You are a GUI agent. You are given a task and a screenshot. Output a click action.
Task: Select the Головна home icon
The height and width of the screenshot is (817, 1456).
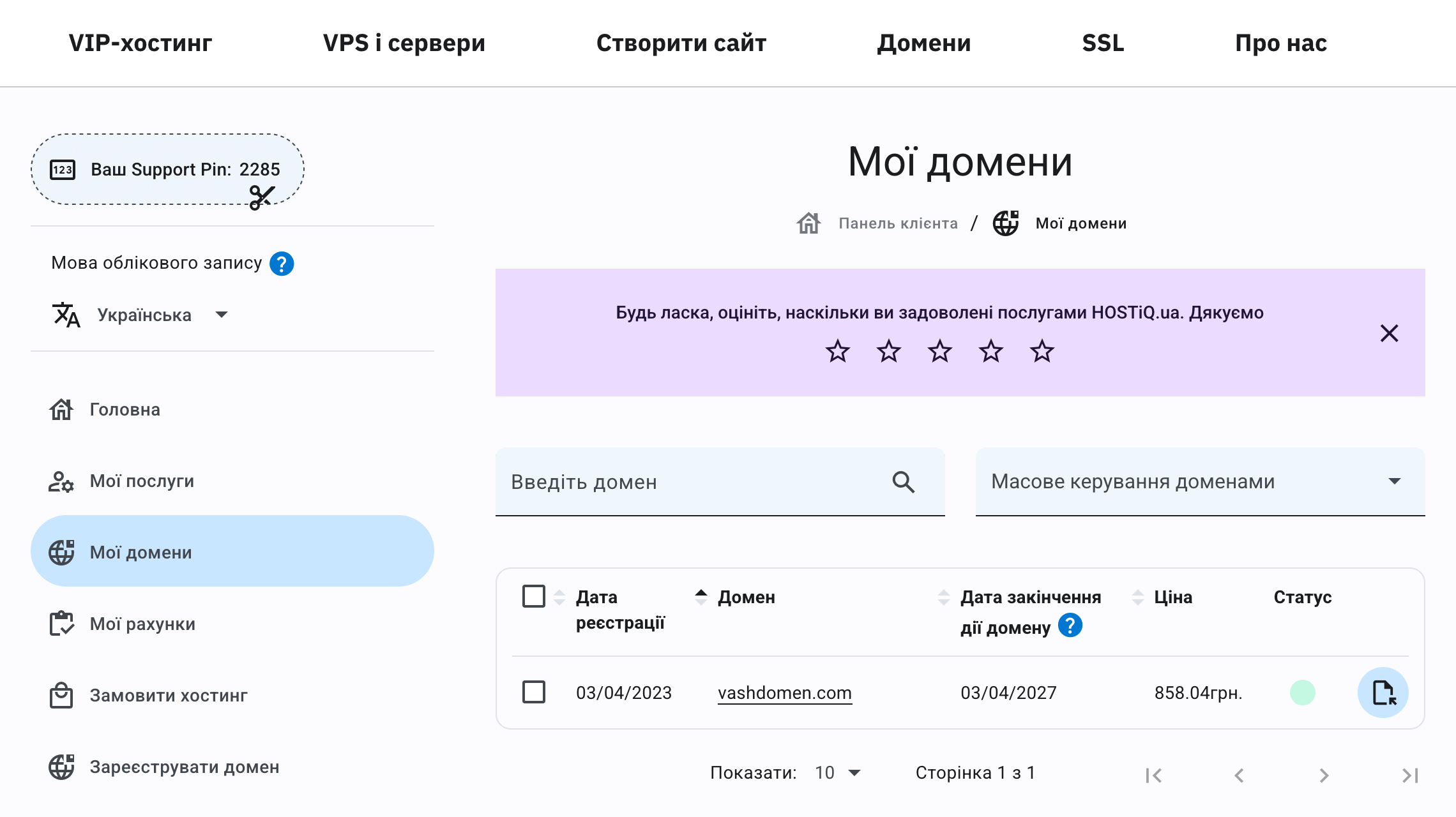click(61, 409)
